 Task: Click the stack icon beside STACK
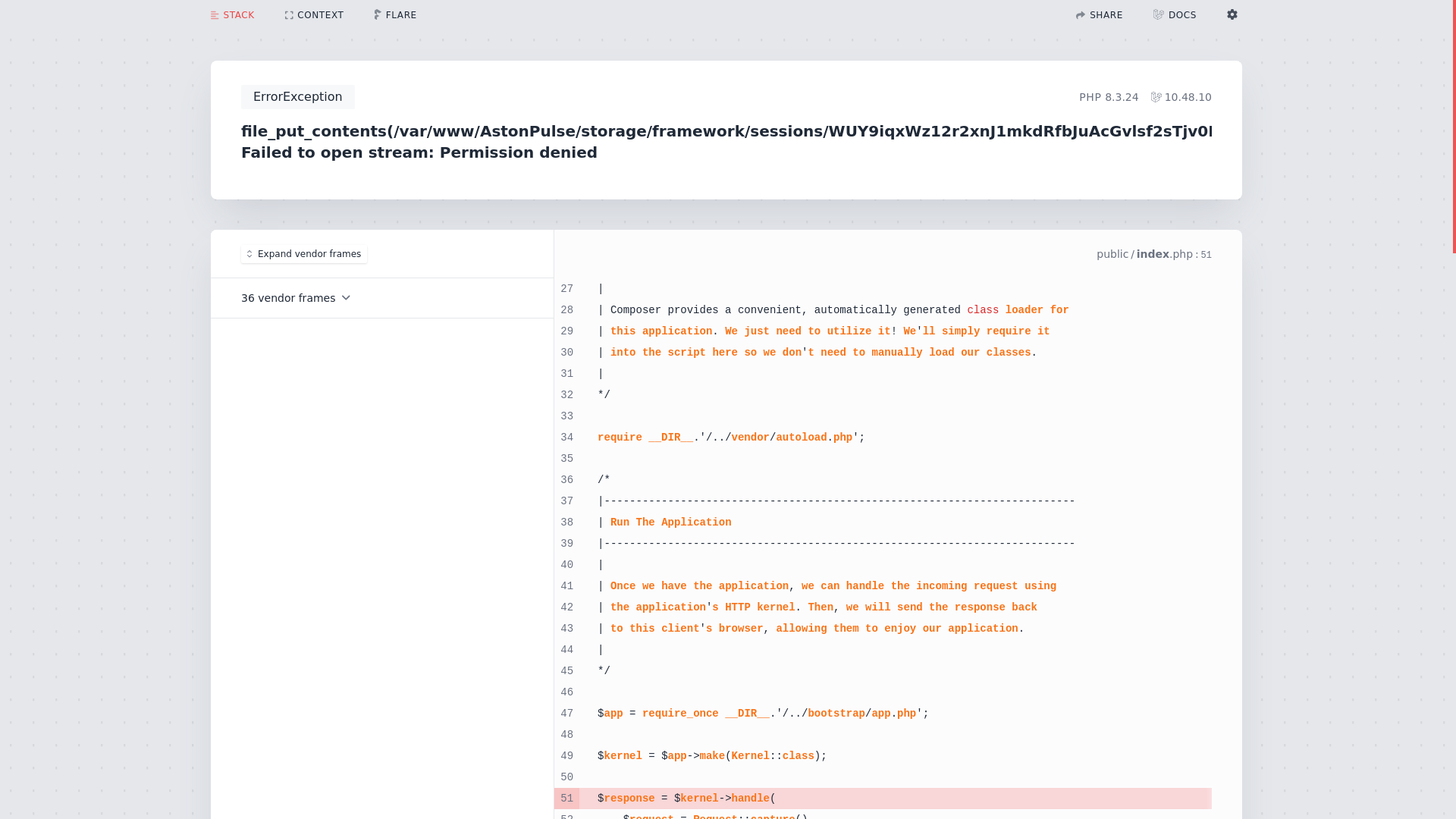point(215,15)
